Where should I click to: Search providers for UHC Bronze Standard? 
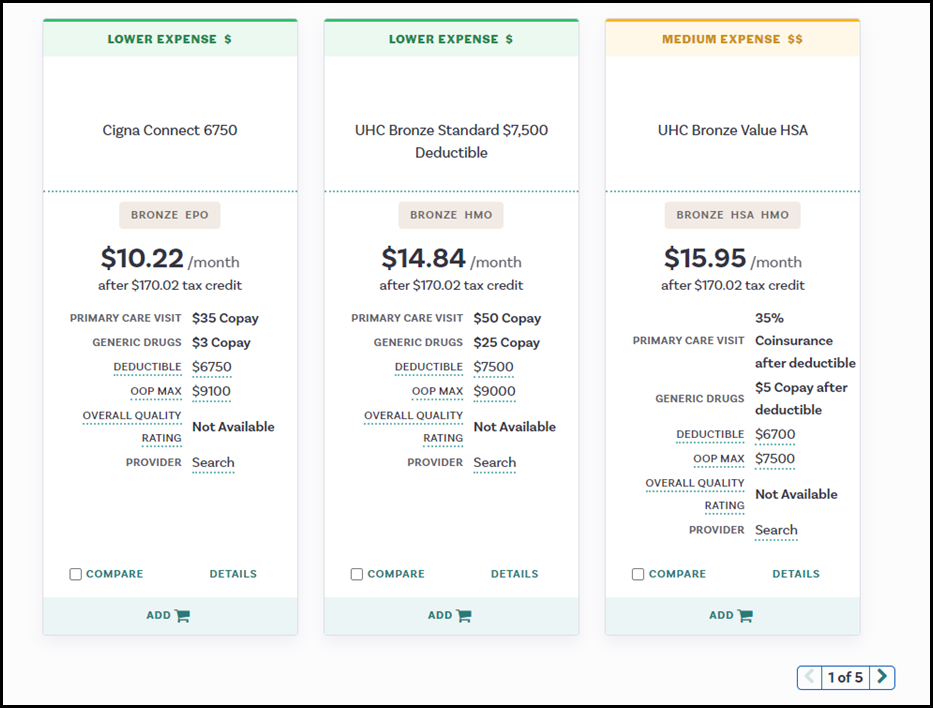494,463
